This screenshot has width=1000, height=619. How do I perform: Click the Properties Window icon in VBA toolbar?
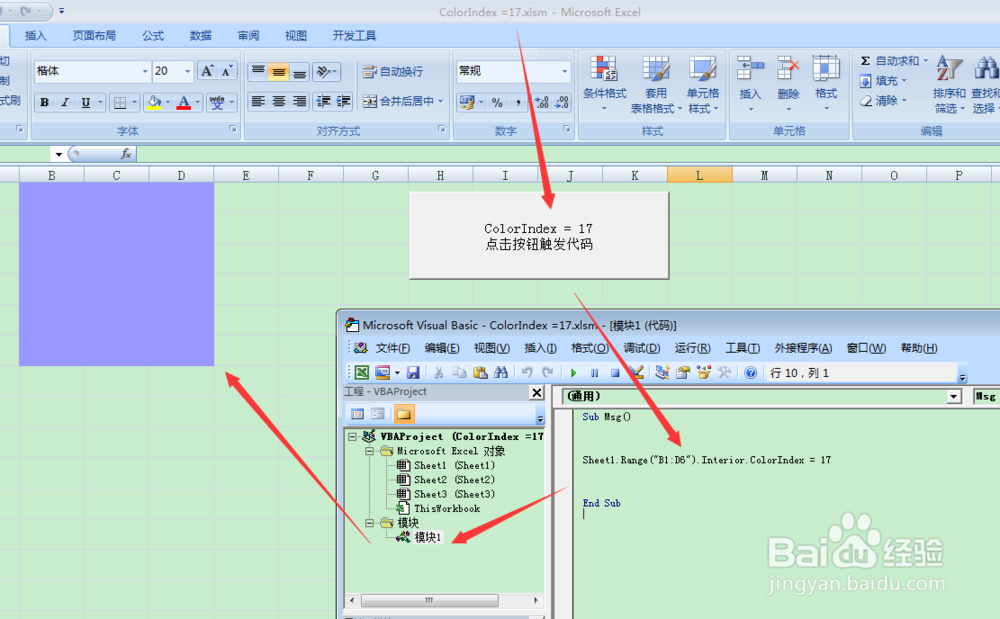pos(683,372)
